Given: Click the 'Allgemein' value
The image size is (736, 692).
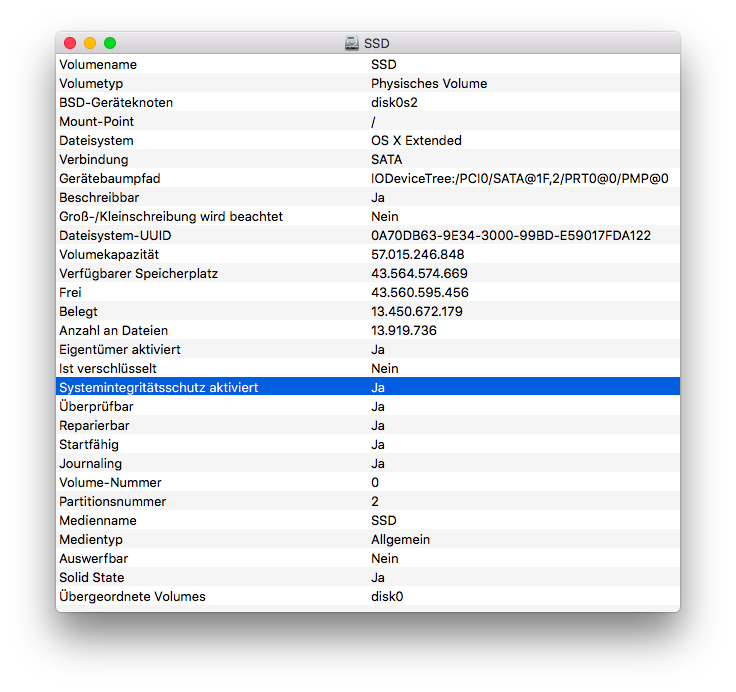Looking at the screenshot, I should pyautogui.click(x=400, y=540).
